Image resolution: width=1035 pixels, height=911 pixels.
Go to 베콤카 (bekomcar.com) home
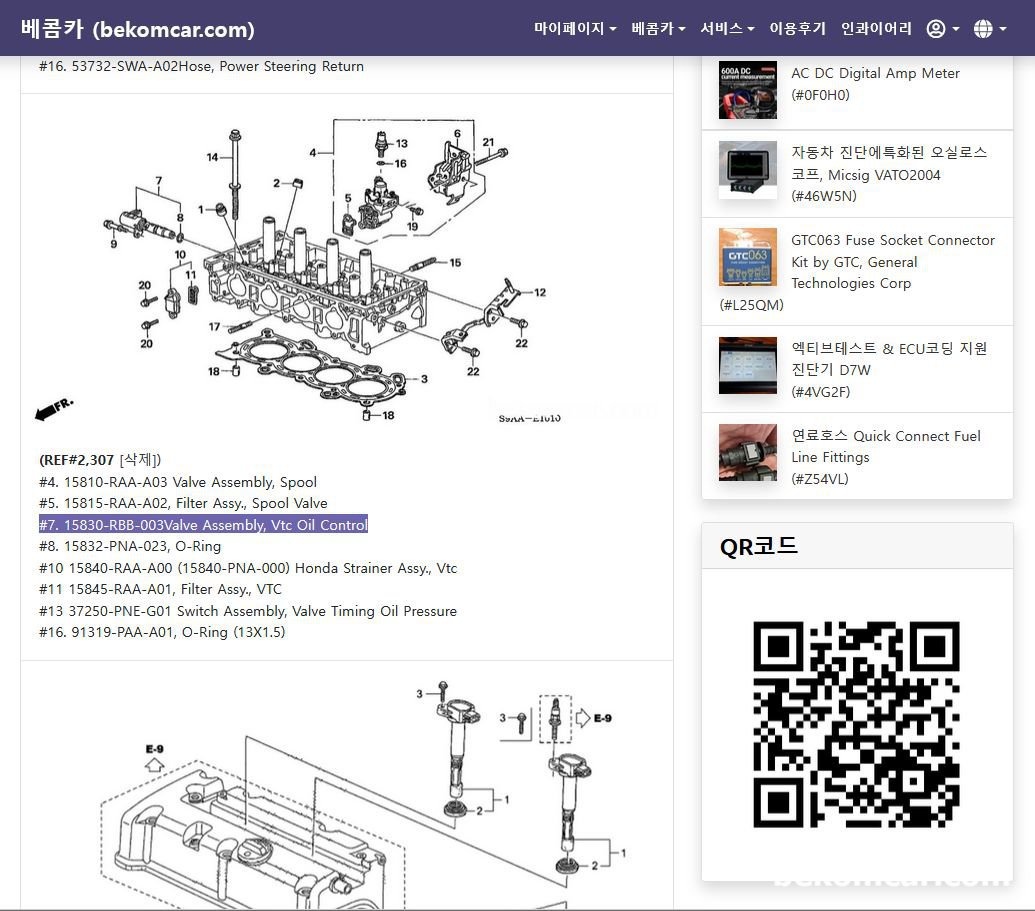tap(137, 28)
